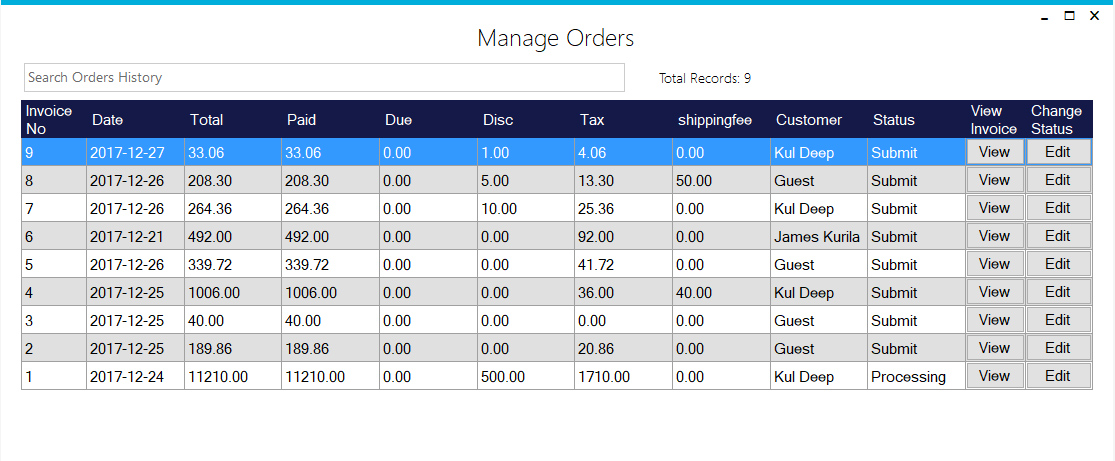This screenshot has height=461, width=1115.
Task: Sort by Customer column header
Action: pos(809,120)
